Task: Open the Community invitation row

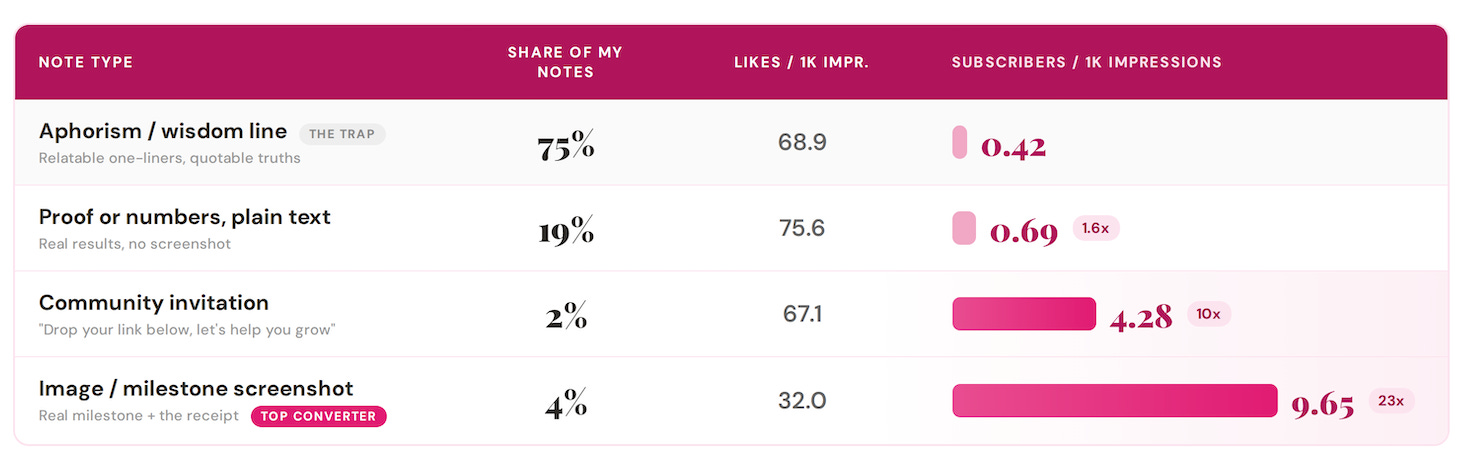Action: (x=731, y=314)
